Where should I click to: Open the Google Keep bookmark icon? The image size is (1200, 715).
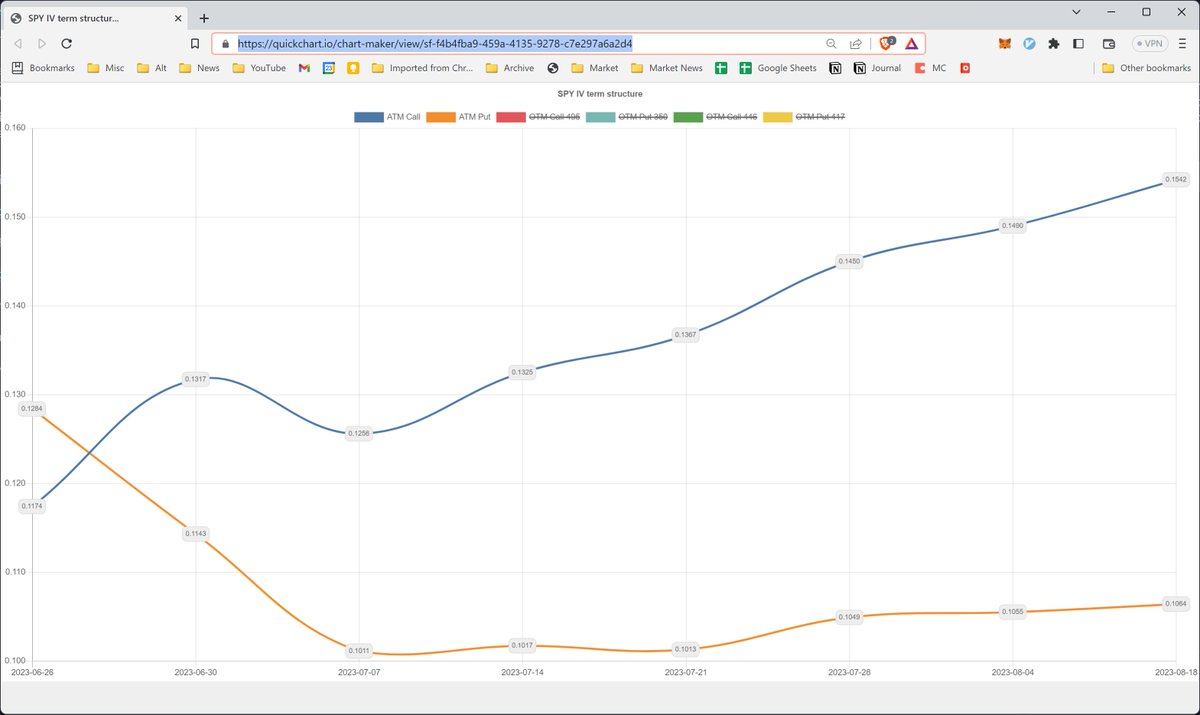tap(353, 68)
